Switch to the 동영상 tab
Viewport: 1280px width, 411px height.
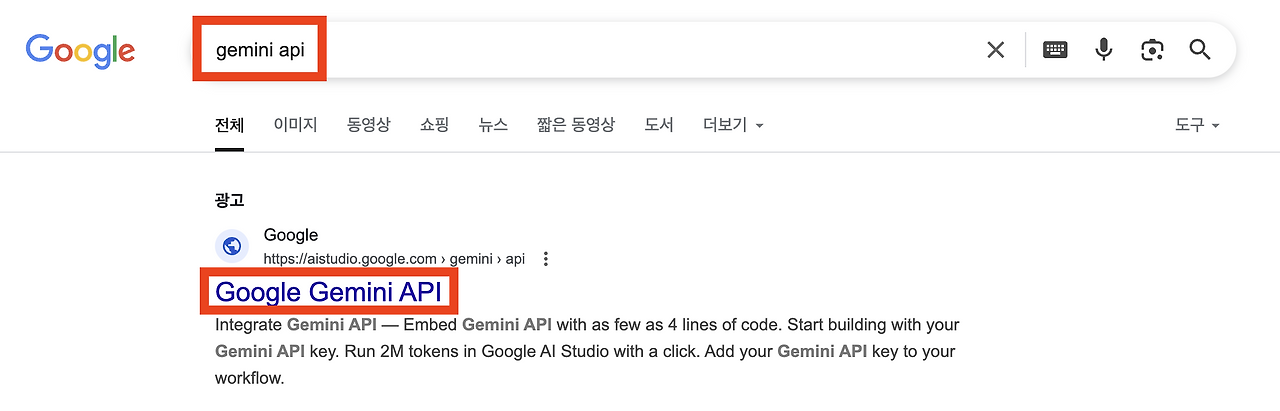[369, 125]
